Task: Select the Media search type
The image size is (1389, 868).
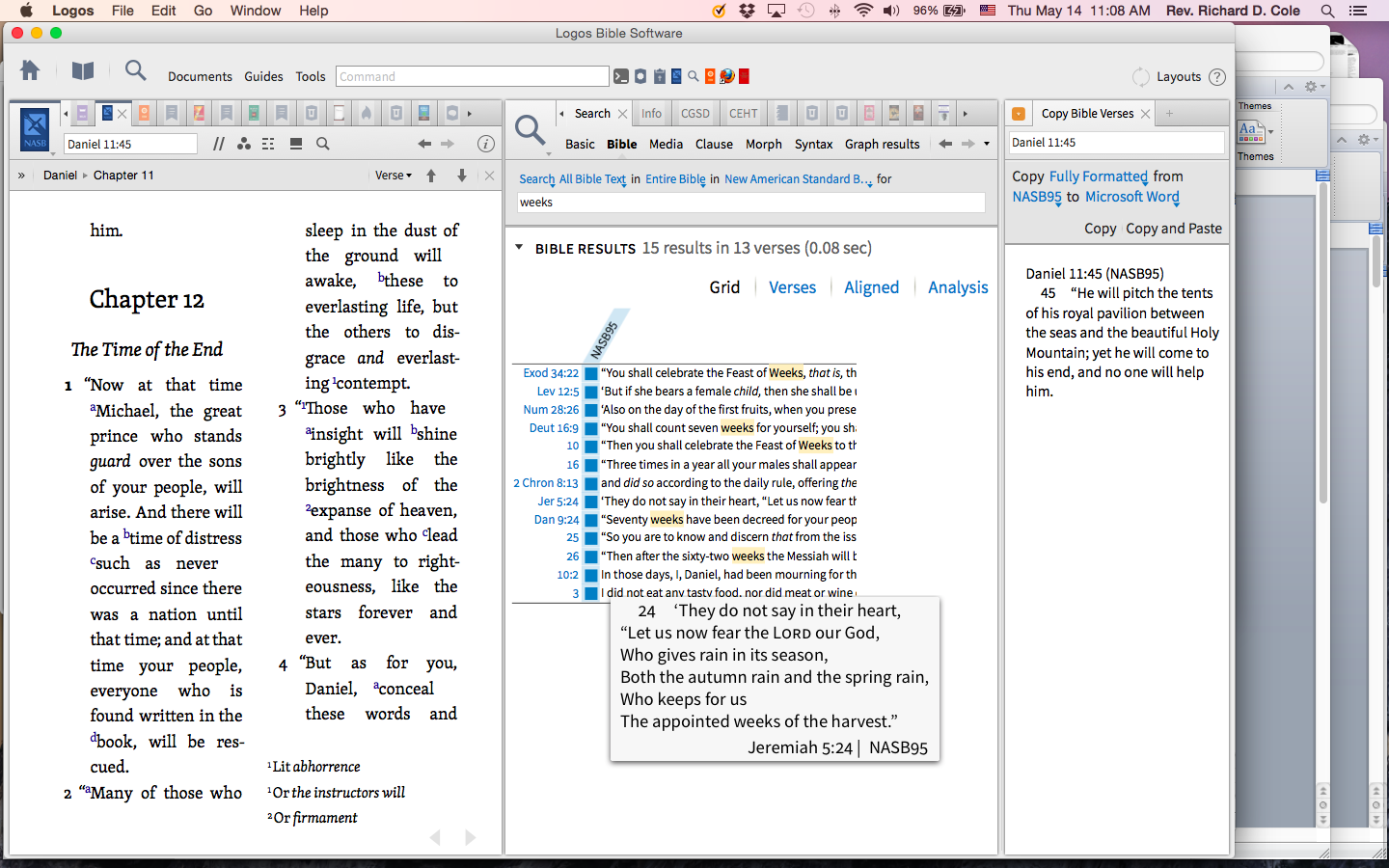Action: click(666, 144)
